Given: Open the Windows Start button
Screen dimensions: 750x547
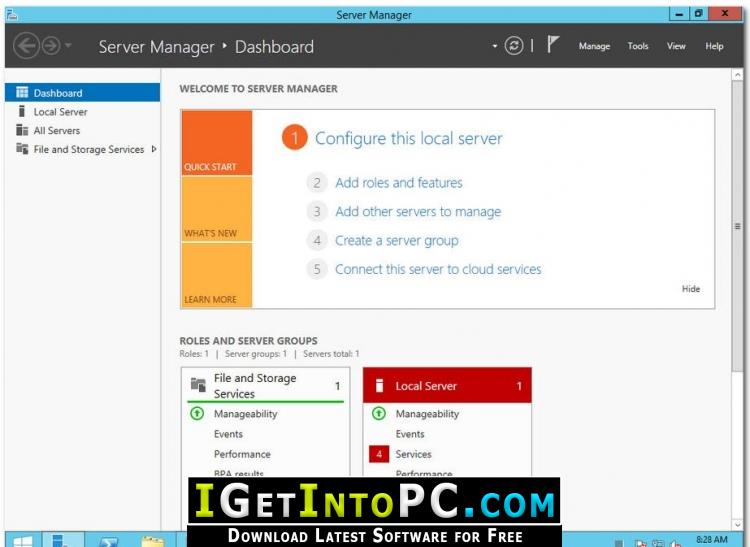Looking at the screenshot, I should pyautogui.click(x=22, y=540).
